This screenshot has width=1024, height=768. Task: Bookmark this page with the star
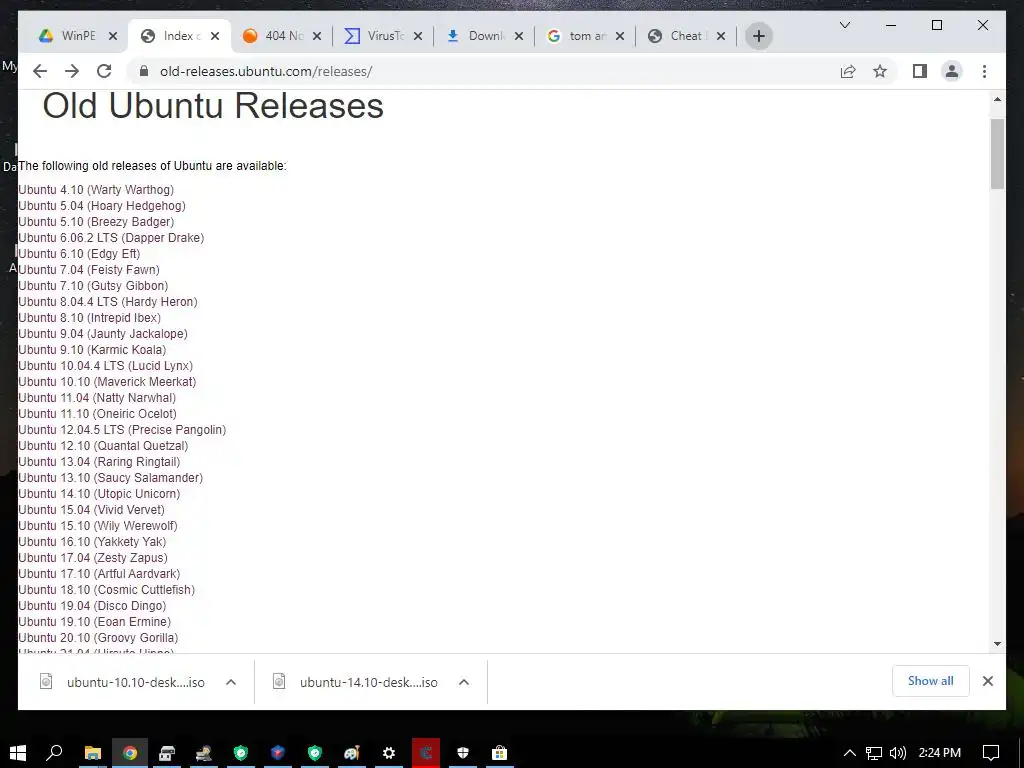[x=880, y=71]
